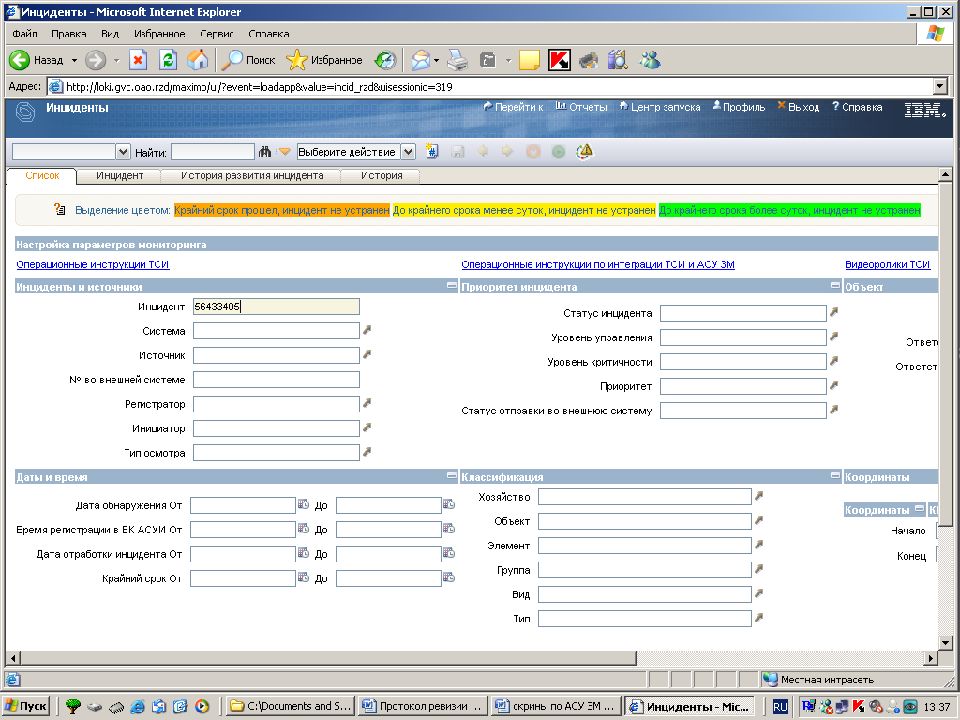Viewport: 960px width, 720px height.
Task: Open calendar icon for Крайний срок До
Action: click(448, 577)
